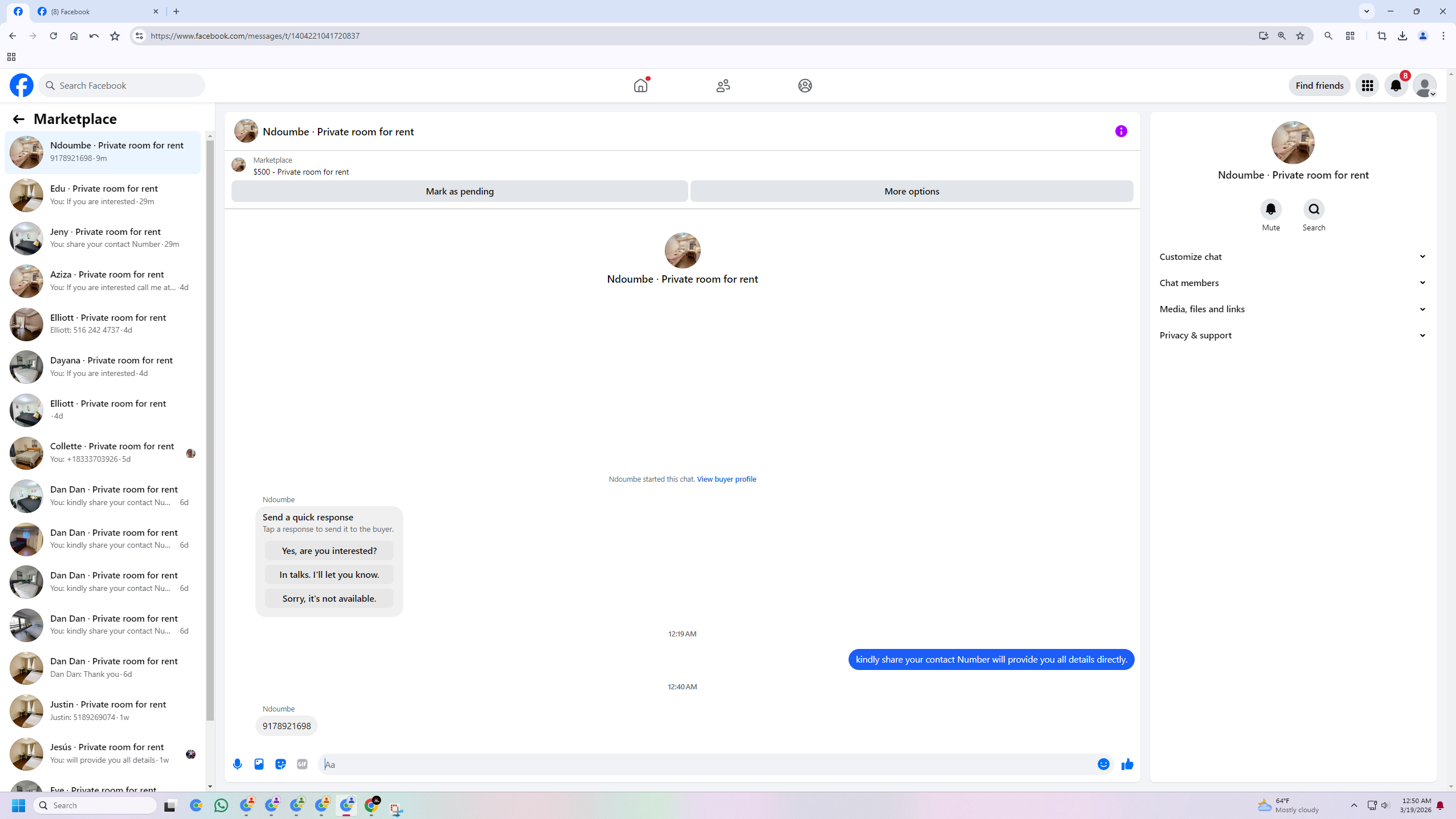Mute this conversation

[1271, 209]
